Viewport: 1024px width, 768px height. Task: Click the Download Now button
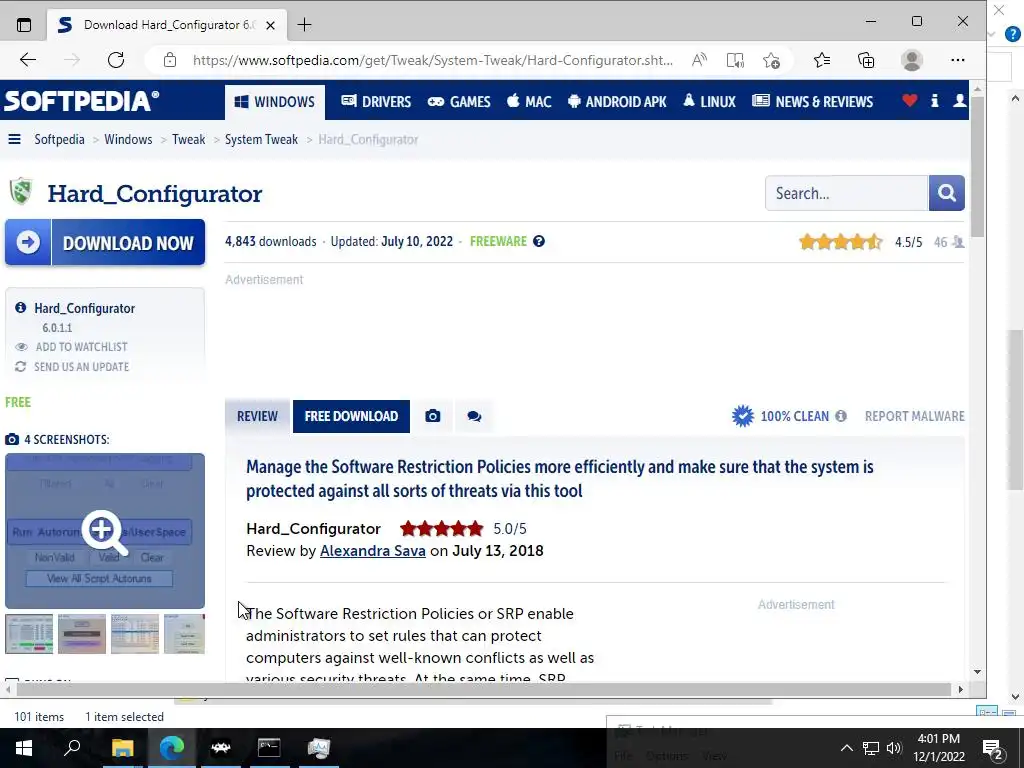pyautogui.click(x=105, y=242)
